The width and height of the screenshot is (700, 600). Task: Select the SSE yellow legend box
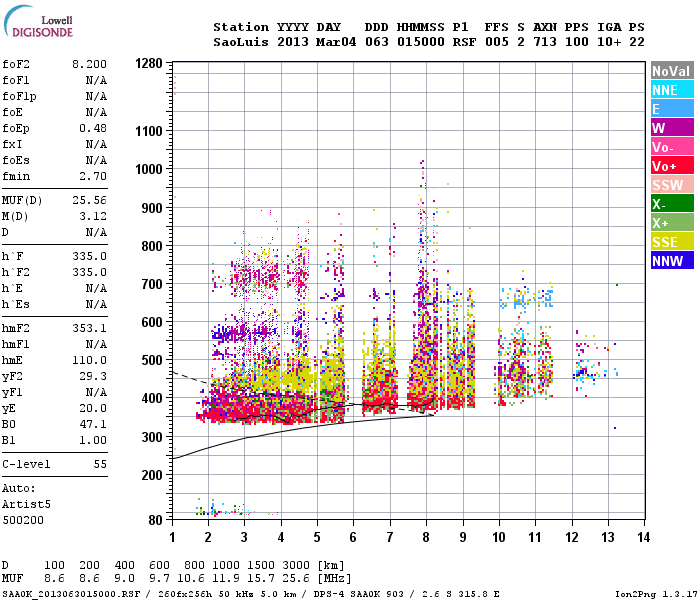[x=672, y=242]
